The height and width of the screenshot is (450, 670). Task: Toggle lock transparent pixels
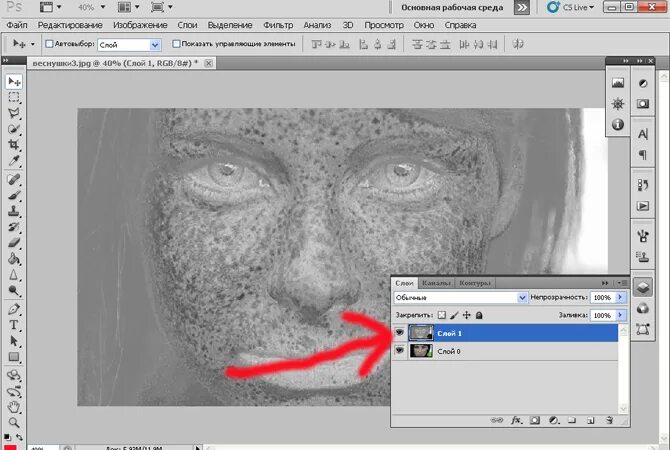click(x=442, y=315)
